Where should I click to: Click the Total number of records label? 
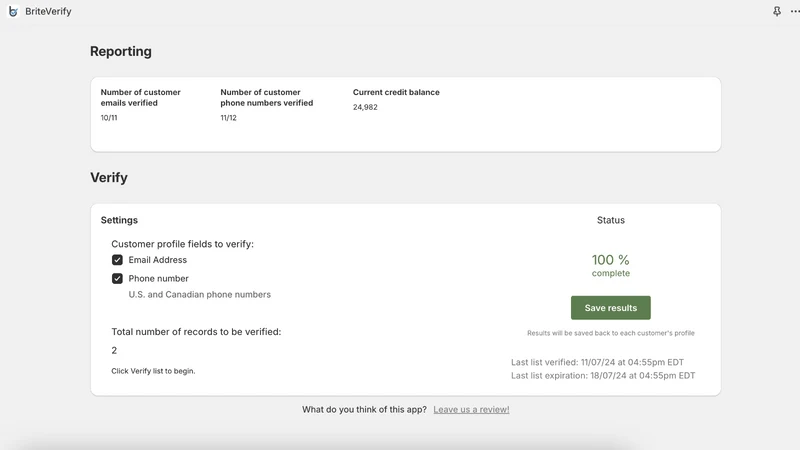[x=196, y=332]
